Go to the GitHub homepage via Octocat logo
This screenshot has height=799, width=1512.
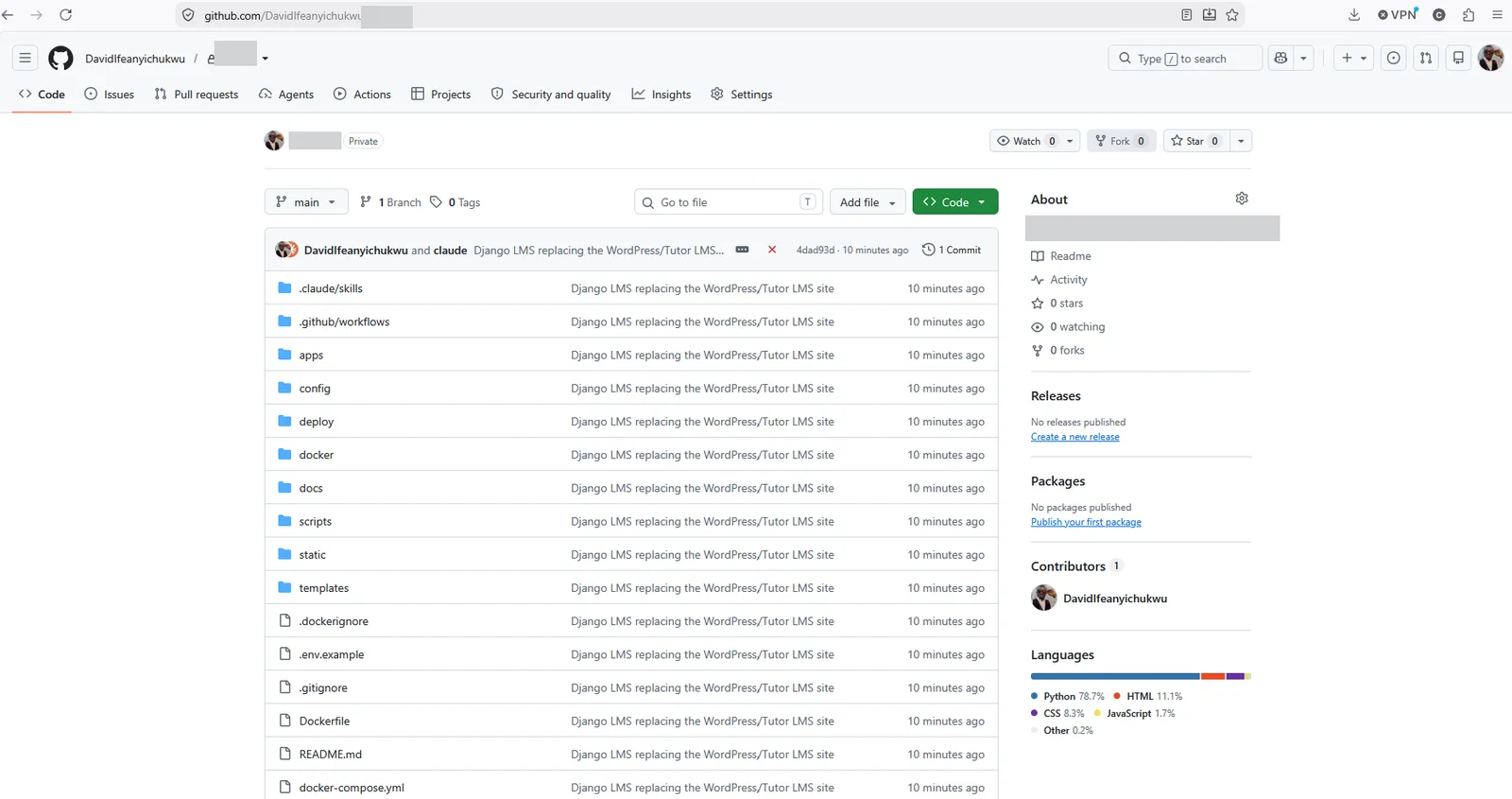pyautogui.click(x=60, y=59)
